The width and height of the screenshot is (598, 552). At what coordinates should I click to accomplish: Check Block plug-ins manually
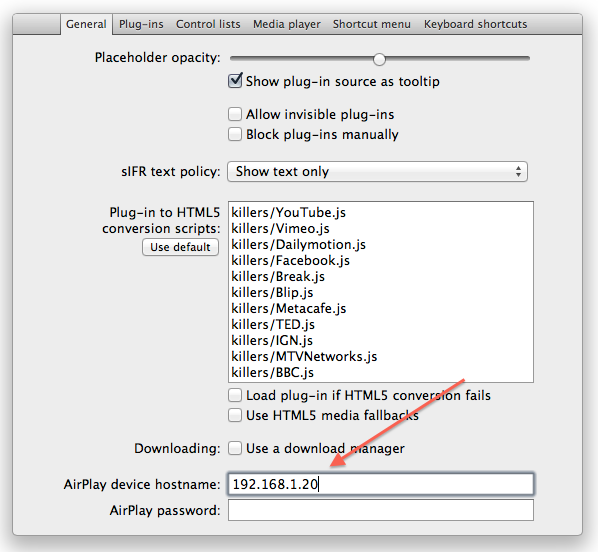coord(235,134)
